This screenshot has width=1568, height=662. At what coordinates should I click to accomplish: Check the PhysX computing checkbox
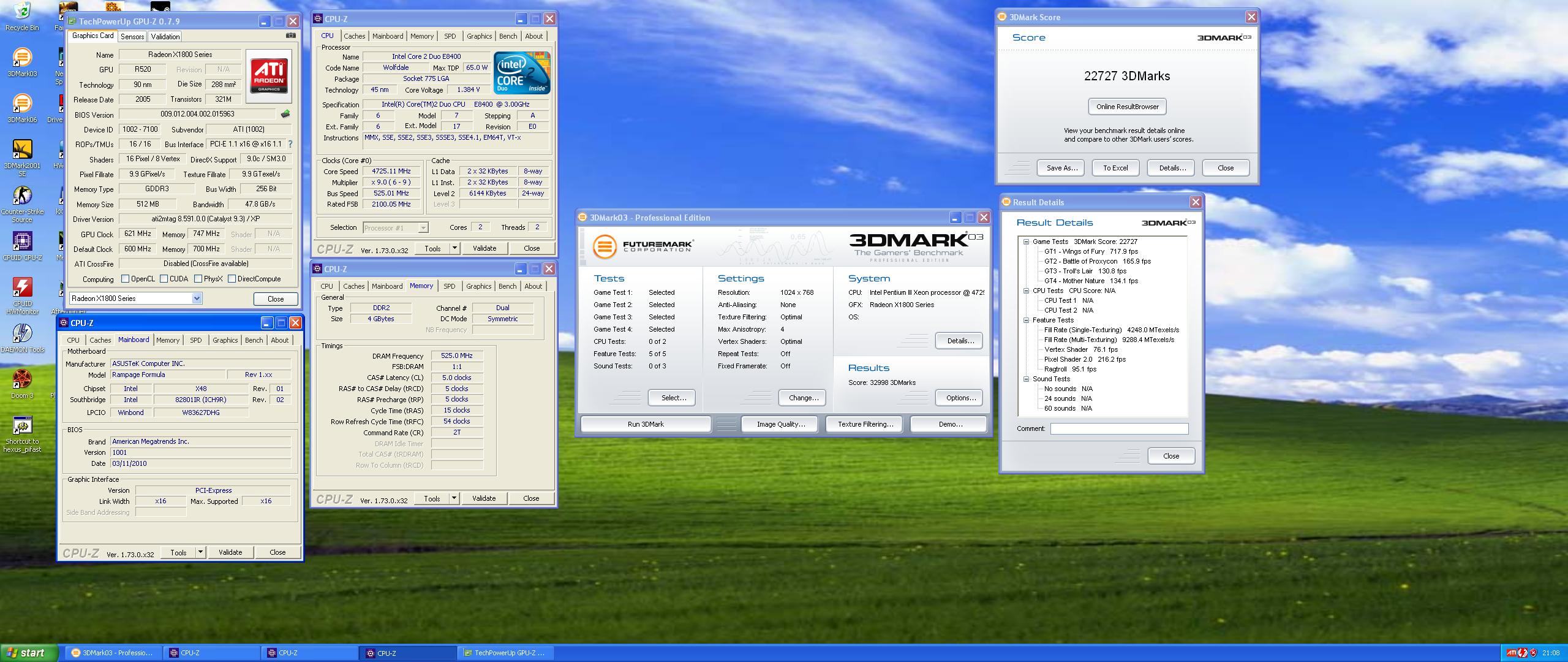click(x=198, y=279)
